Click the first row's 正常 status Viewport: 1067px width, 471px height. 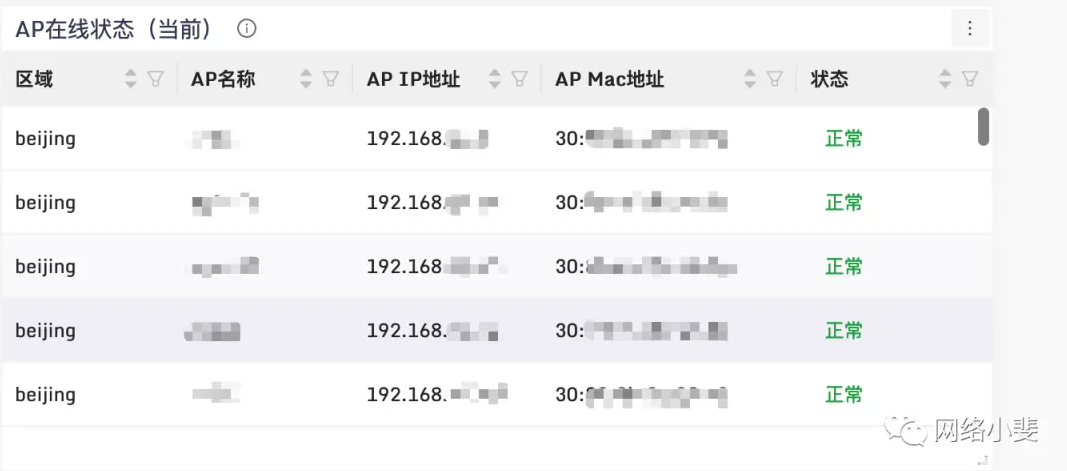point(843,139)
